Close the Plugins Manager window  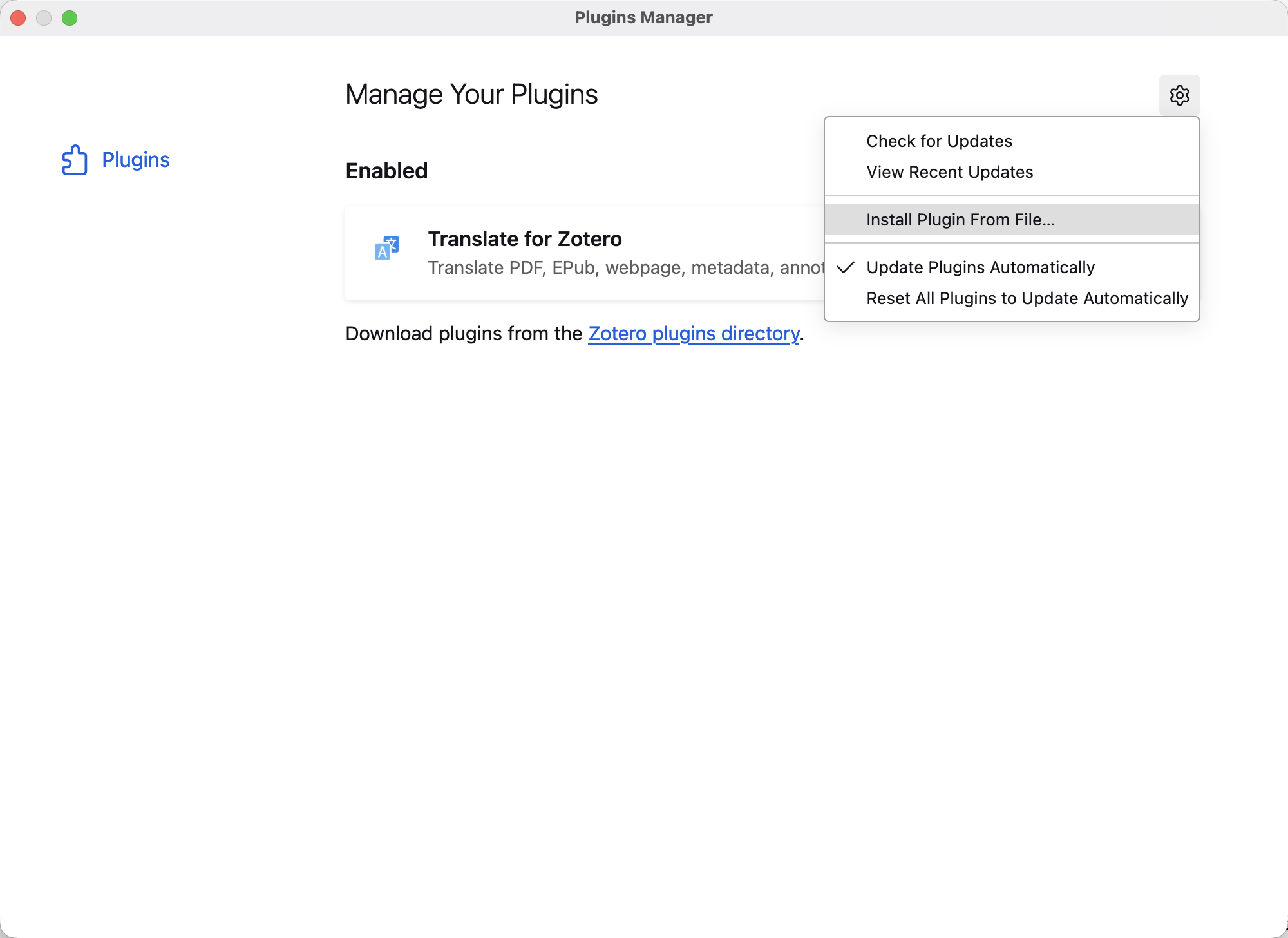pos(18,18)
